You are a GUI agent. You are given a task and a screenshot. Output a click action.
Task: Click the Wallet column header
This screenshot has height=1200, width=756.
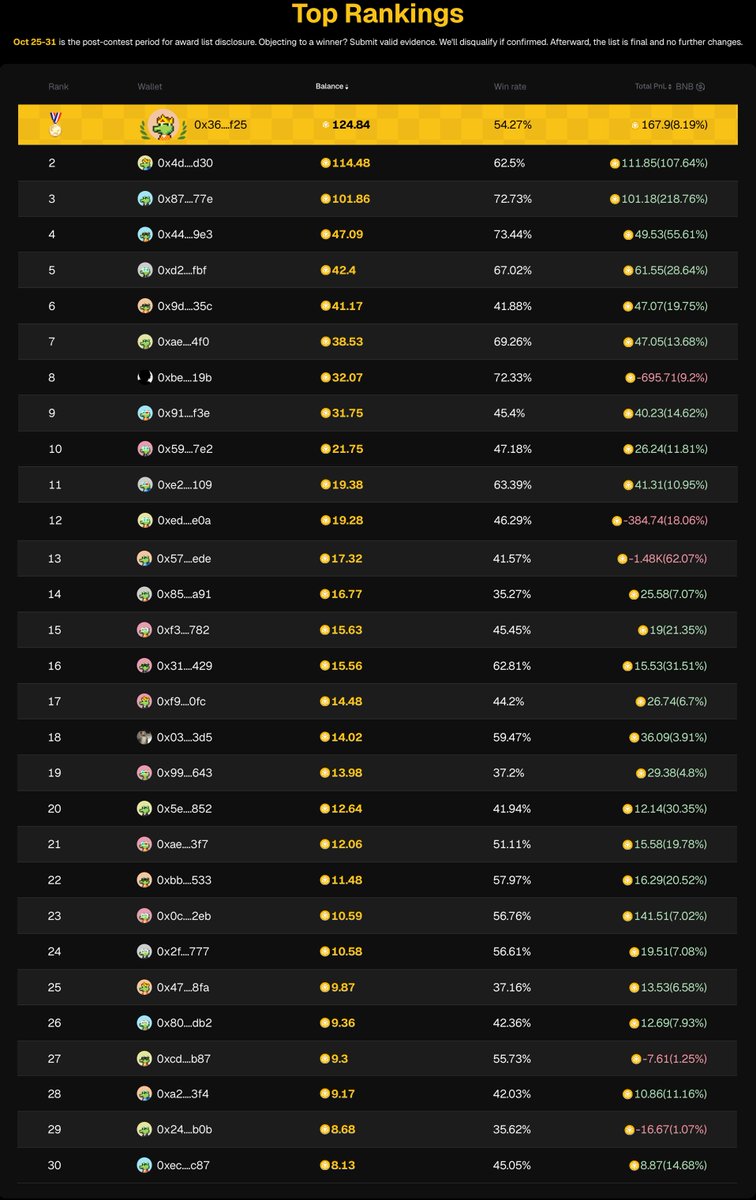(x=149, y=86)
